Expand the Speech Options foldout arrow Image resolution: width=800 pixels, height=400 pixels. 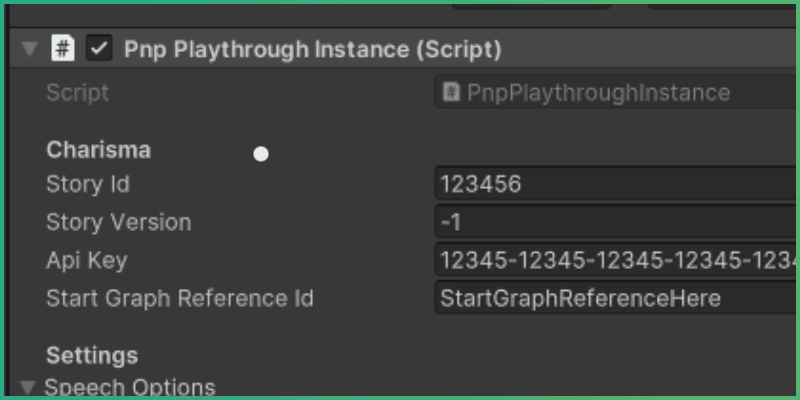[x=27, y=387]
